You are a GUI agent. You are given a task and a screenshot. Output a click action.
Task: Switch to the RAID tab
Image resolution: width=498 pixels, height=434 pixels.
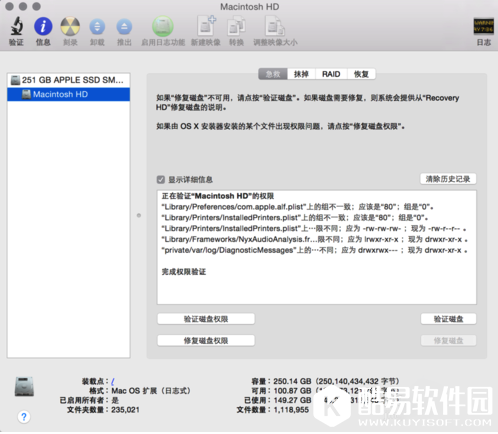331,74
